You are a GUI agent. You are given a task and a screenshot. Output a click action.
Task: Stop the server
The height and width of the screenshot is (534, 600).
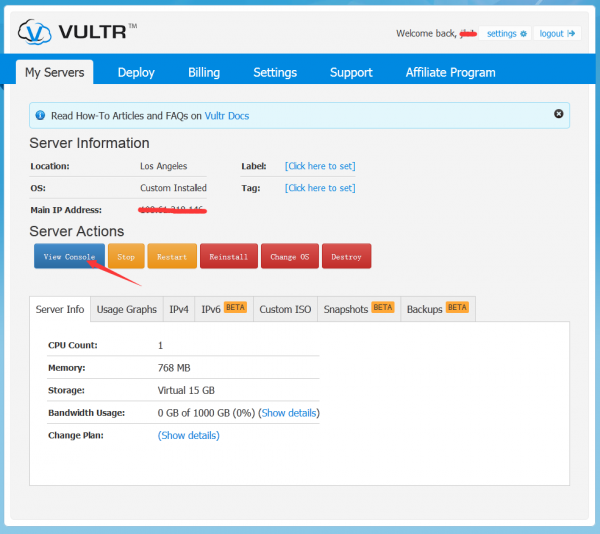point(126,256)
